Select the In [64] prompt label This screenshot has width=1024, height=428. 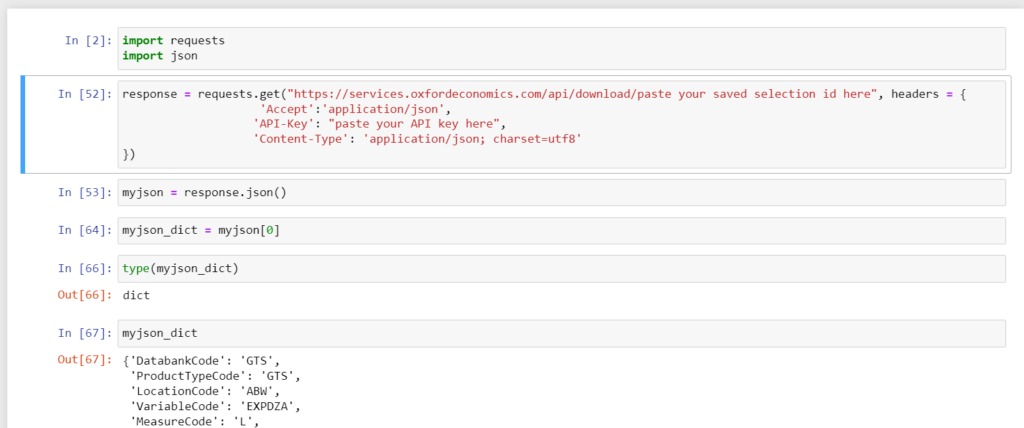(84, 231)
